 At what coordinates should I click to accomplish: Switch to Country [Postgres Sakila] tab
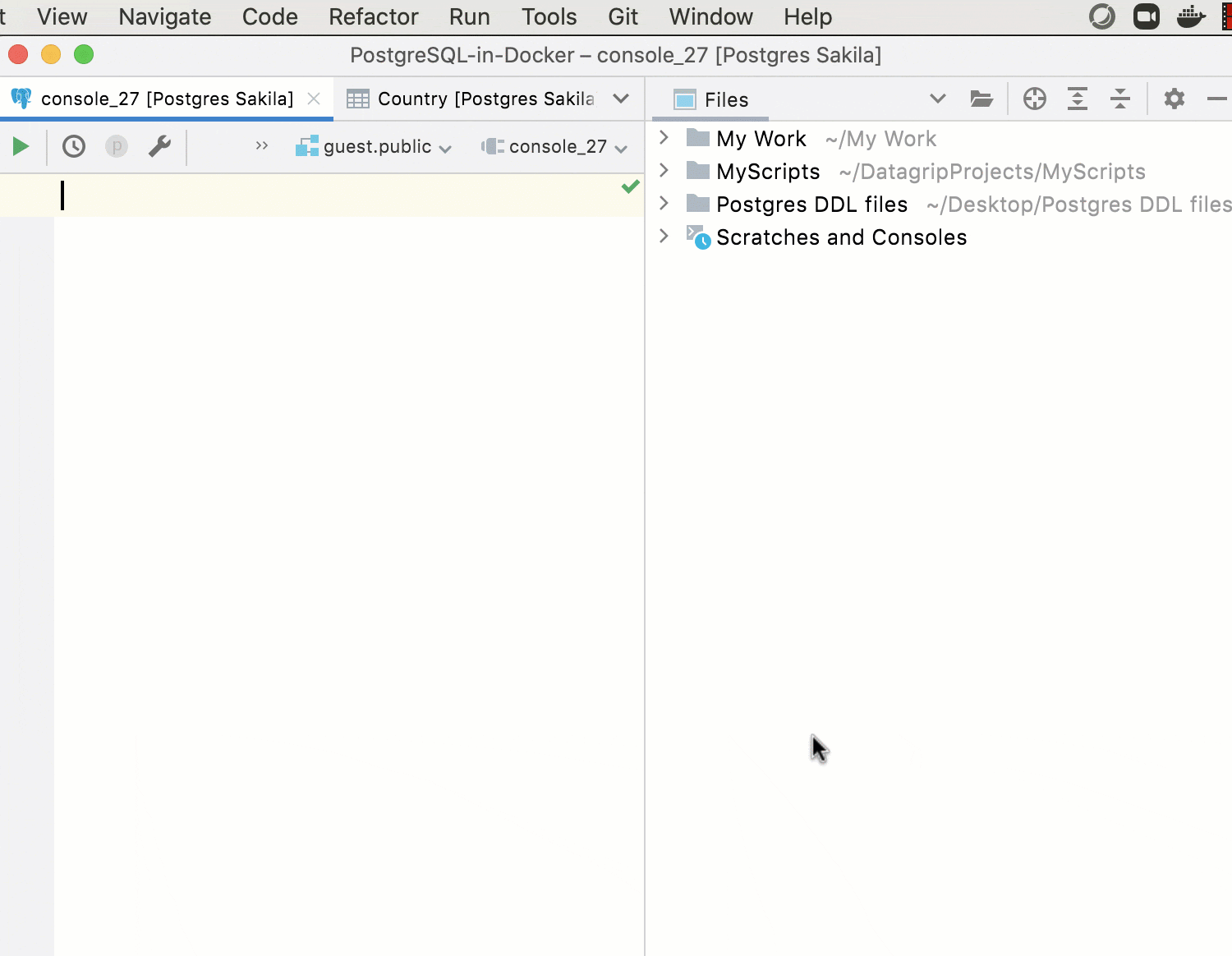tap(471, 99)
